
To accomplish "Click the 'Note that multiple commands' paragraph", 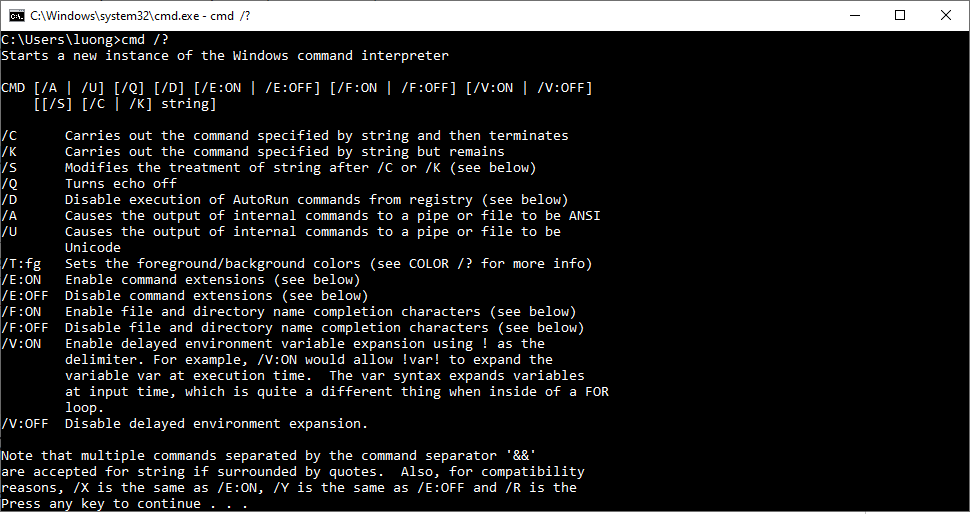I will [293, 472].
